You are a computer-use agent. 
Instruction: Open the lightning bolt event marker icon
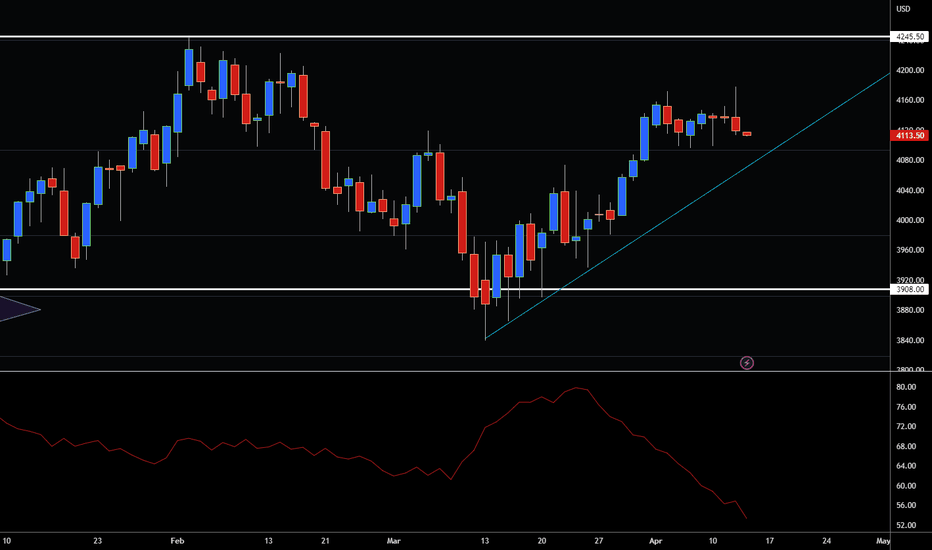(x=747, y=363)
